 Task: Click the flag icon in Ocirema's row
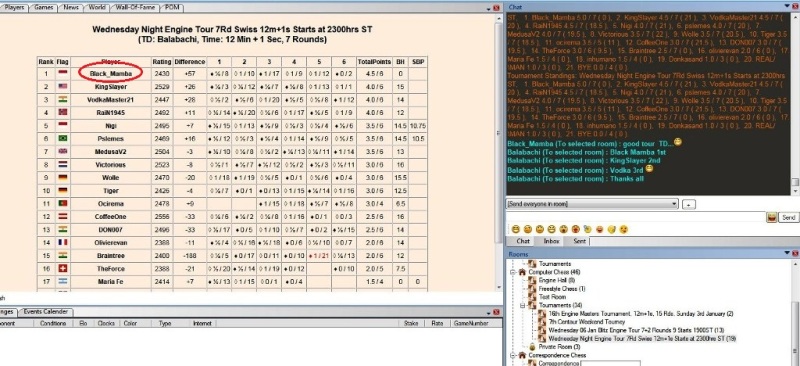click(x=63, y=203)
